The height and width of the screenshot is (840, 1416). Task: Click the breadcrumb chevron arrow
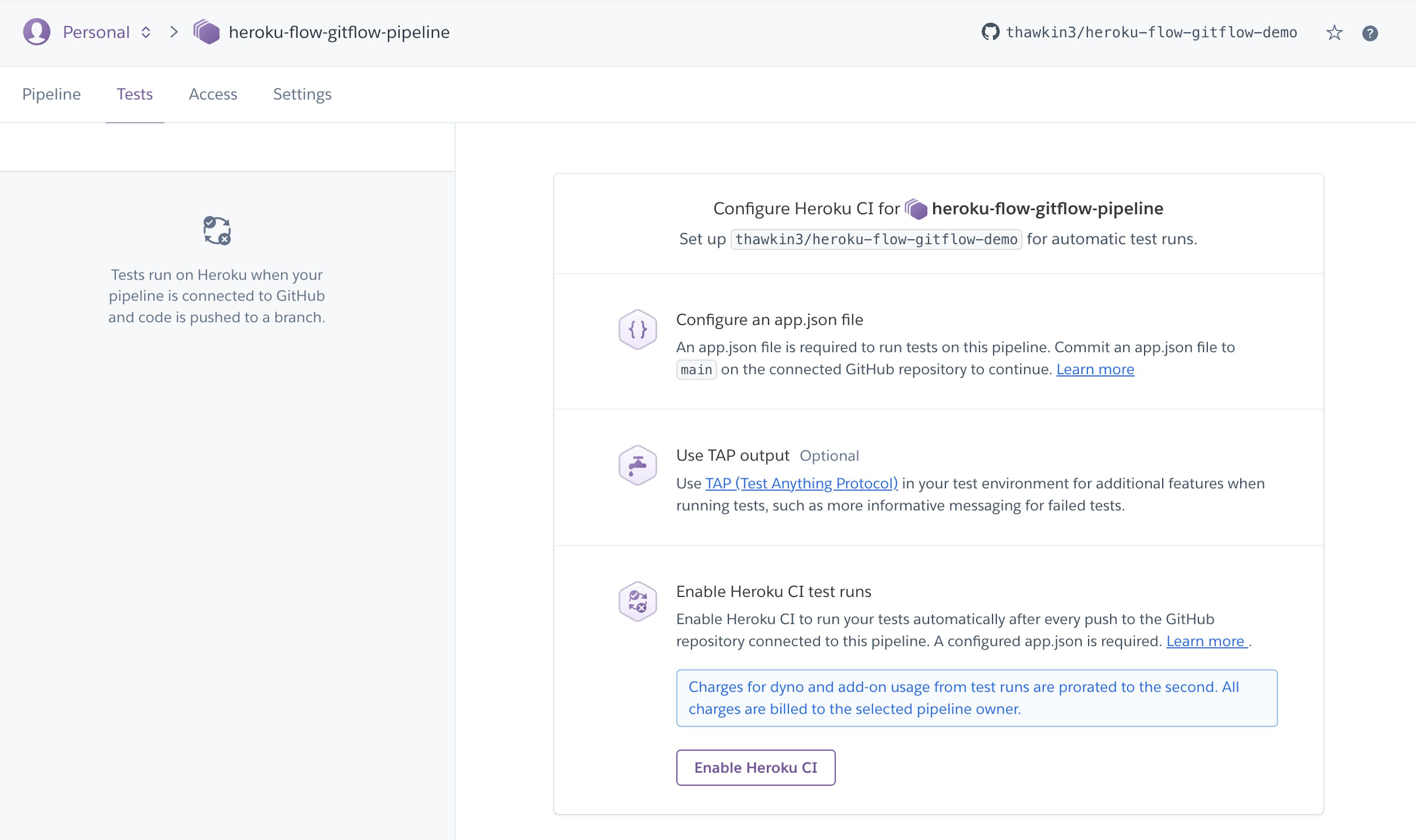click(x=174, y=32)
